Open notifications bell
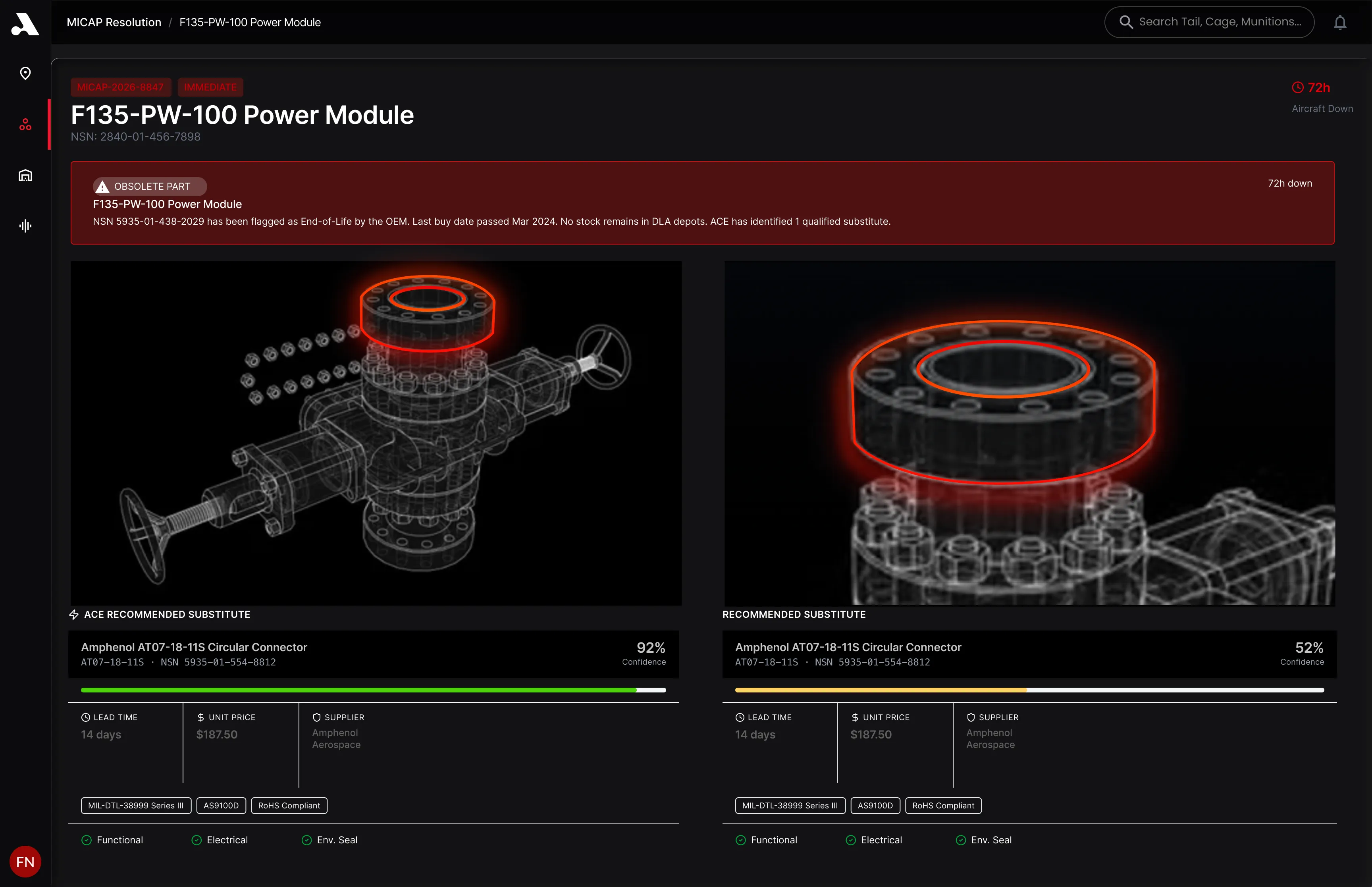Viewport: 1372px width, 887px height. pyautogui.click(x=1340, y=22)
